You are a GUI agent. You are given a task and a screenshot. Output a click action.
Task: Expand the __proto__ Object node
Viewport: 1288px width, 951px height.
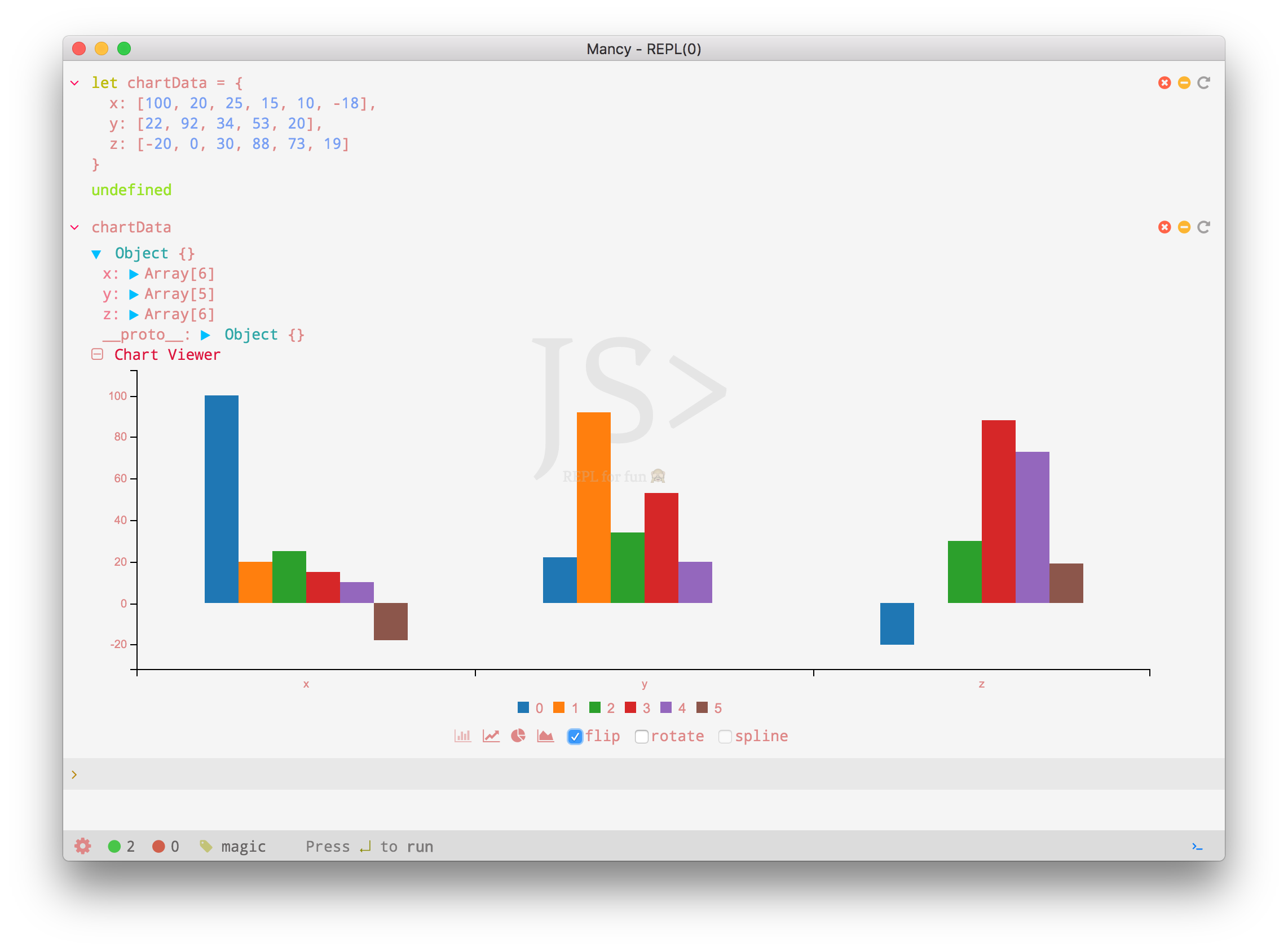pos(205,335)
